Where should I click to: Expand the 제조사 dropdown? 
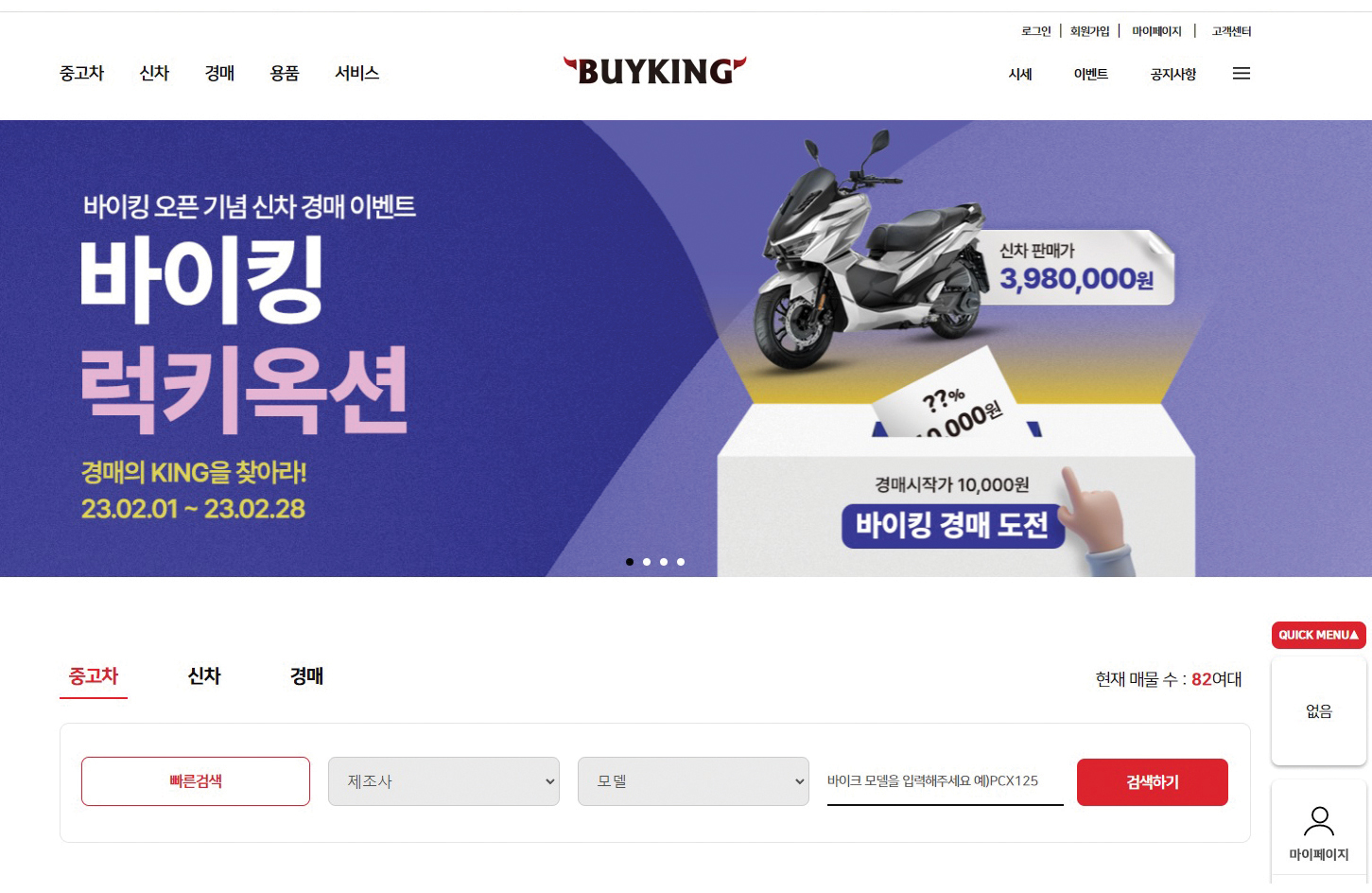point(443,781)
